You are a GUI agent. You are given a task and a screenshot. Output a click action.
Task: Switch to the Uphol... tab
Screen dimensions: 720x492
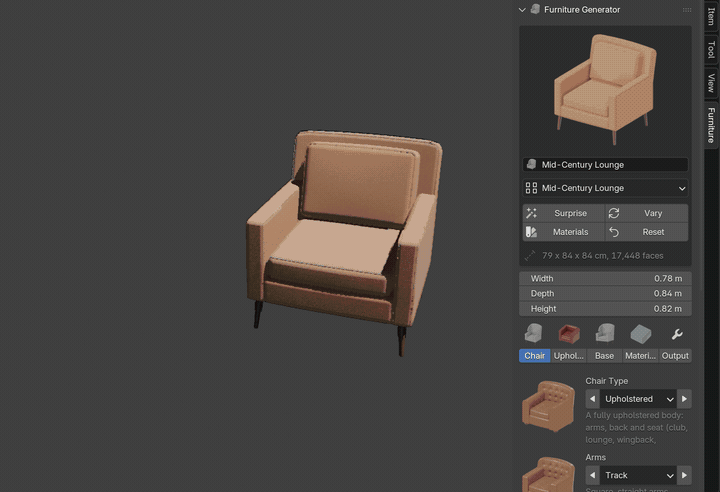[x=568, y=356]
